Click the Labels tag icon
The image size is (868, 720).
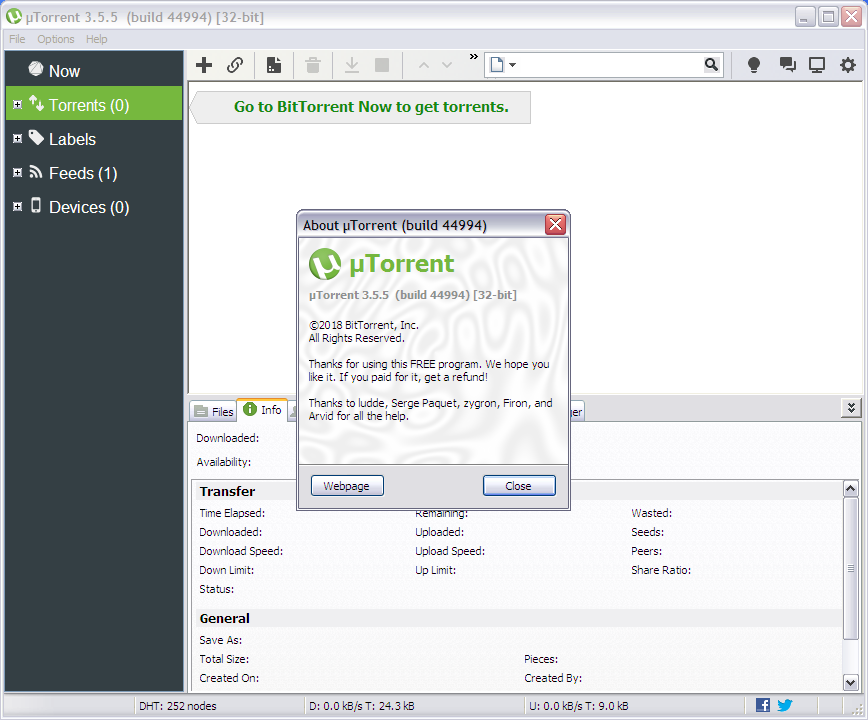tap(37, 137)
